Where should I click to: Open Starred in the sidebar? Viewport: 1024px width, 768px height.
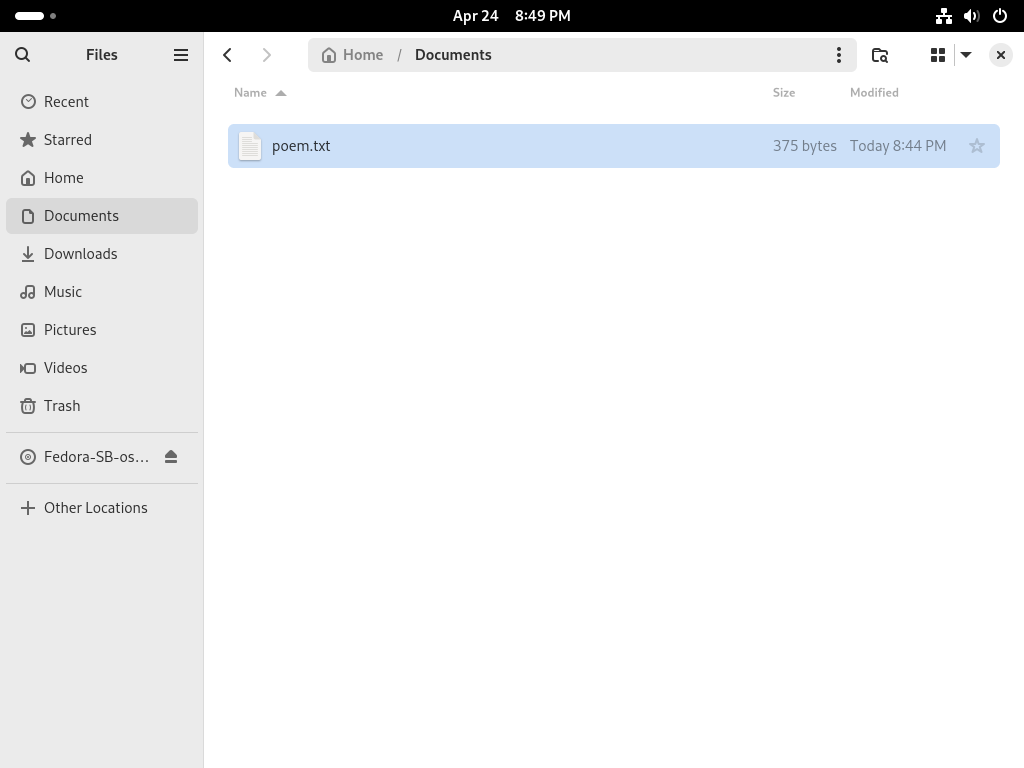click(102, 140)
